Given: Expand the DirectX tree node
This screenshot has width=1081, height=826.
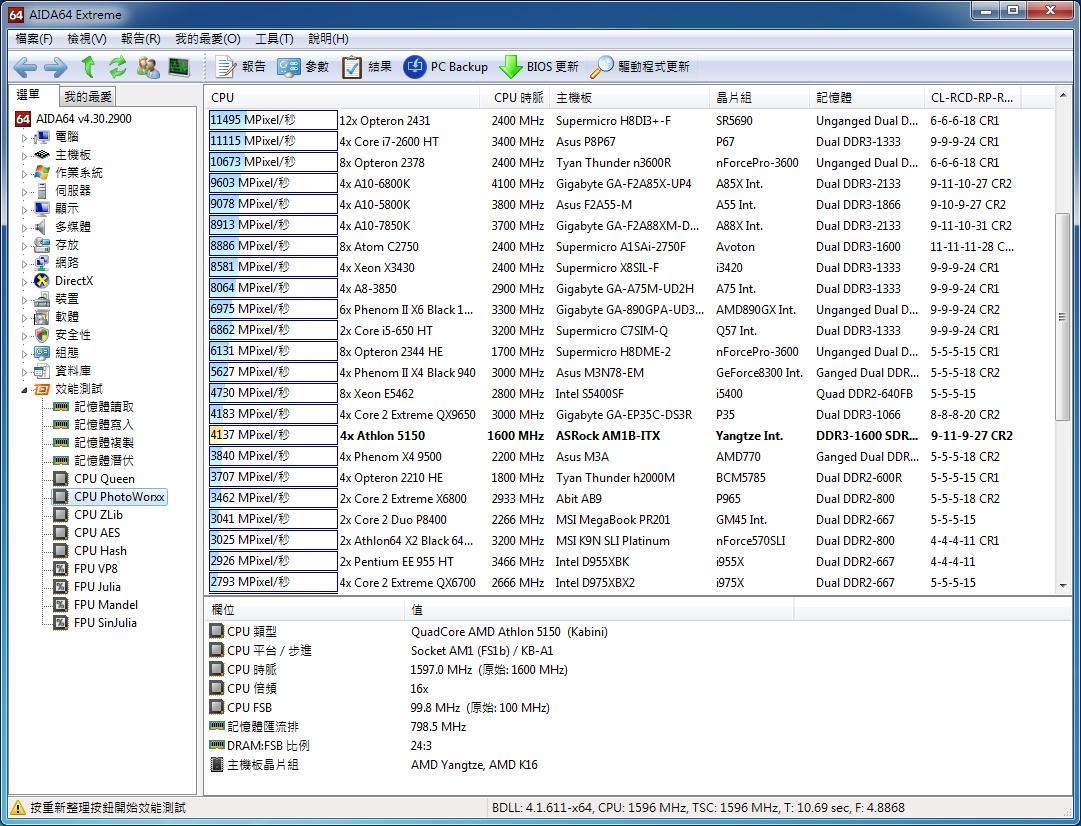Looking at the screenshot, I should click(24, 281).
